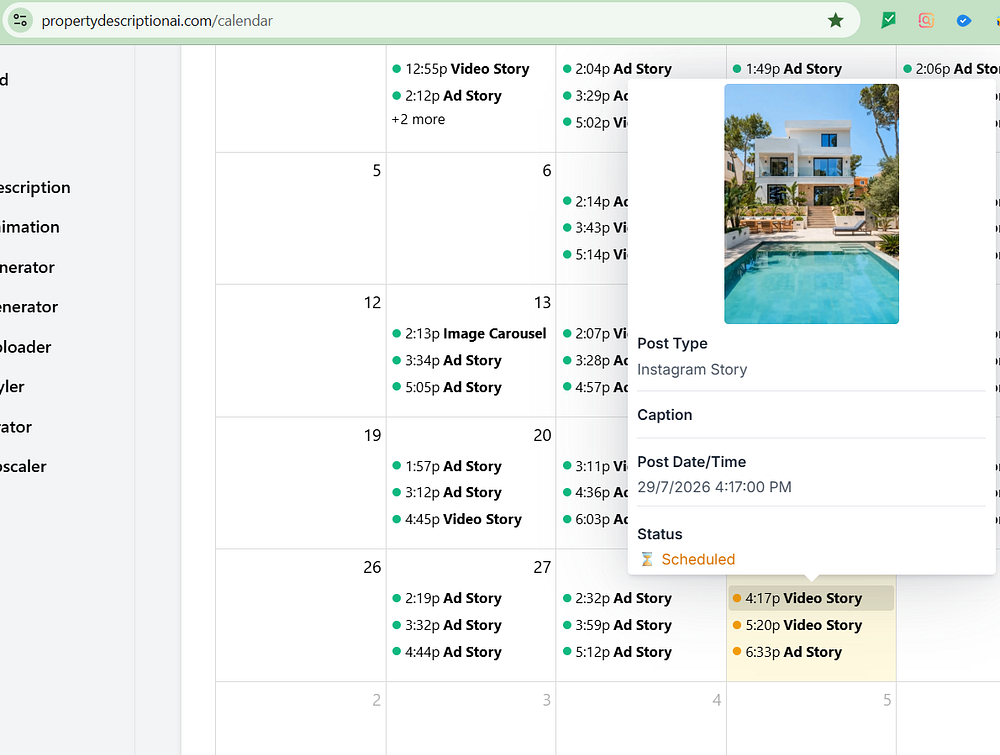Image resolution: width=1000 pixels, height=755 pixels.
Task: Select day number 26 on calendar
Action: 372,567
